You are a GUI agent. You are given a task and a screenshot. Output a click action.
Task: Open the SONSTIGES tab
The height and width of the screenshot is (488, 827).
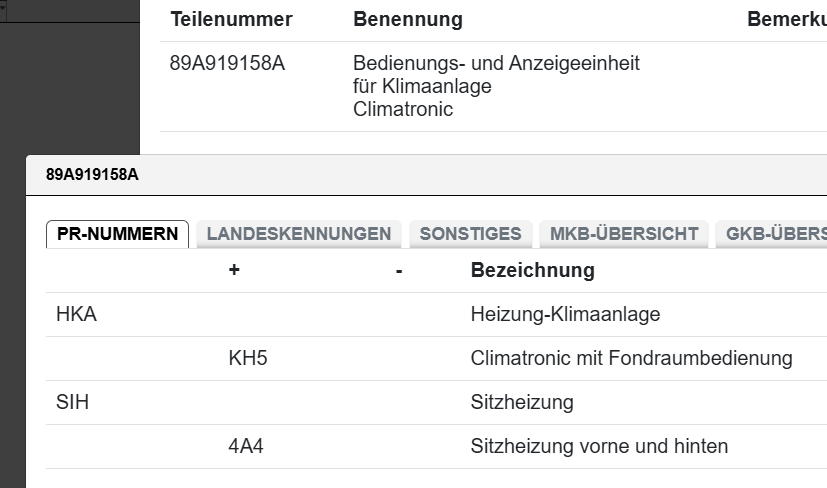click(x=470, y=234)
